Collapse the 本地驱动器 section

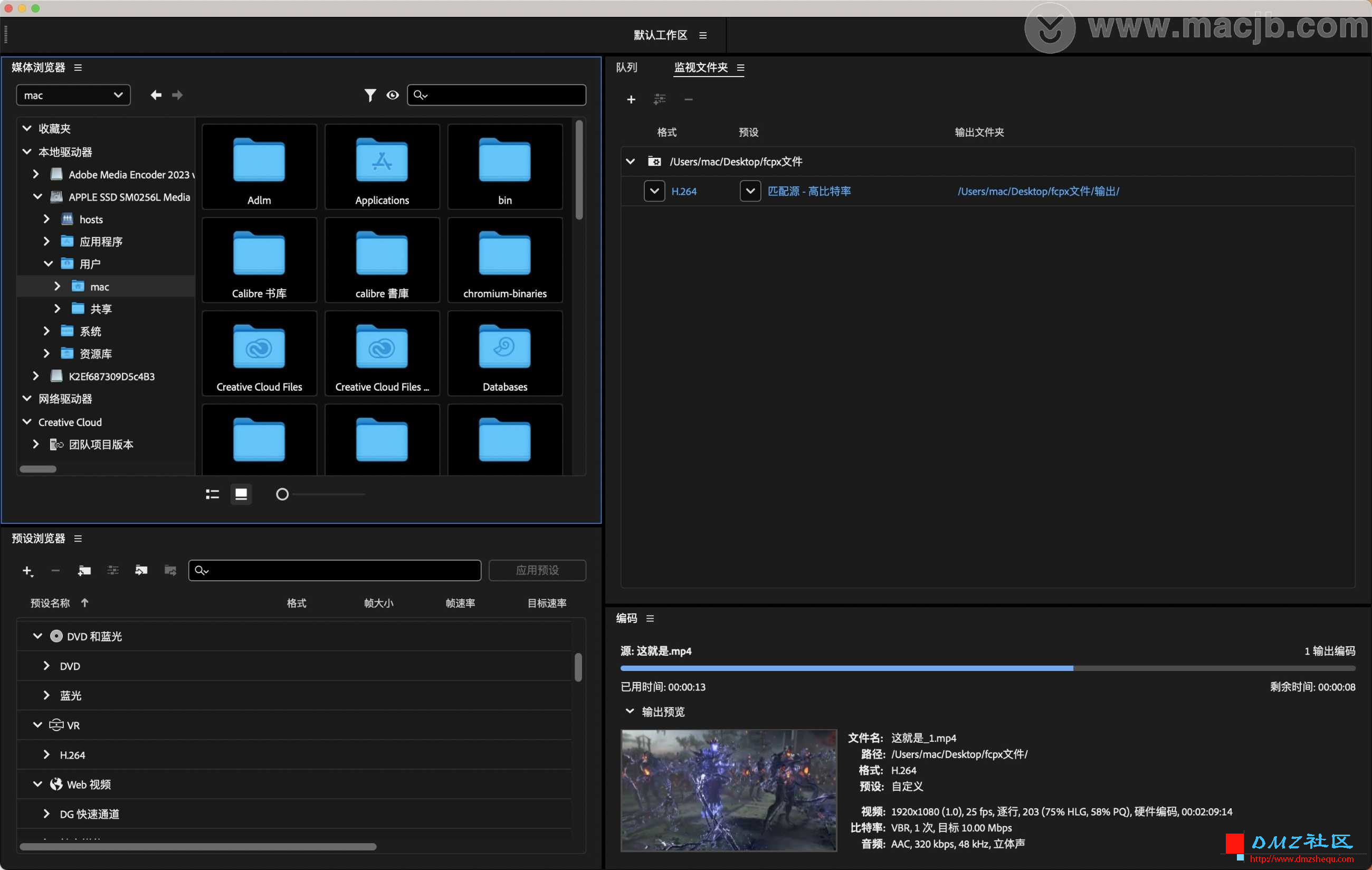(x=27, y=152)
